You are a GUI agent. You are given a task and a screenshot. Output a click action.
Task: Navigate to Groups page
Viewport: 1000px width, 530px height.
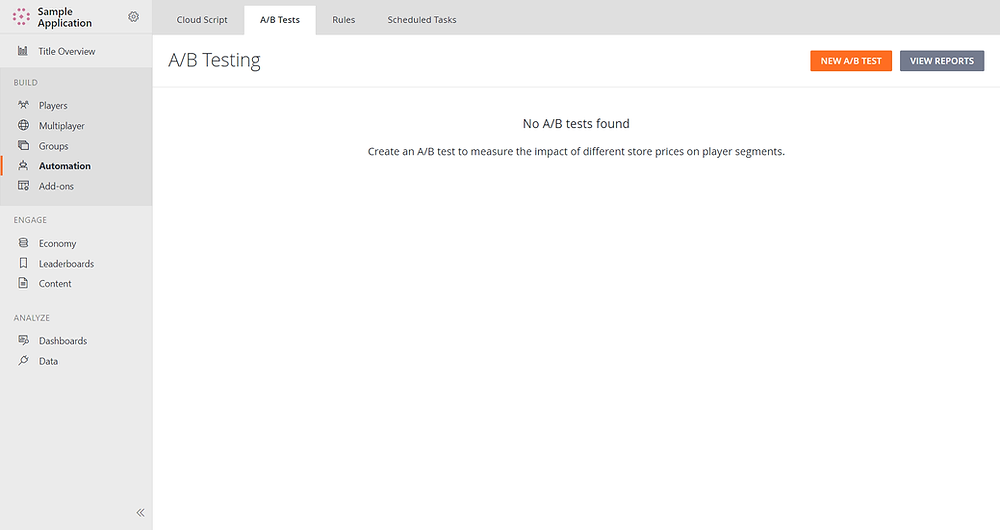coord(54,146)
